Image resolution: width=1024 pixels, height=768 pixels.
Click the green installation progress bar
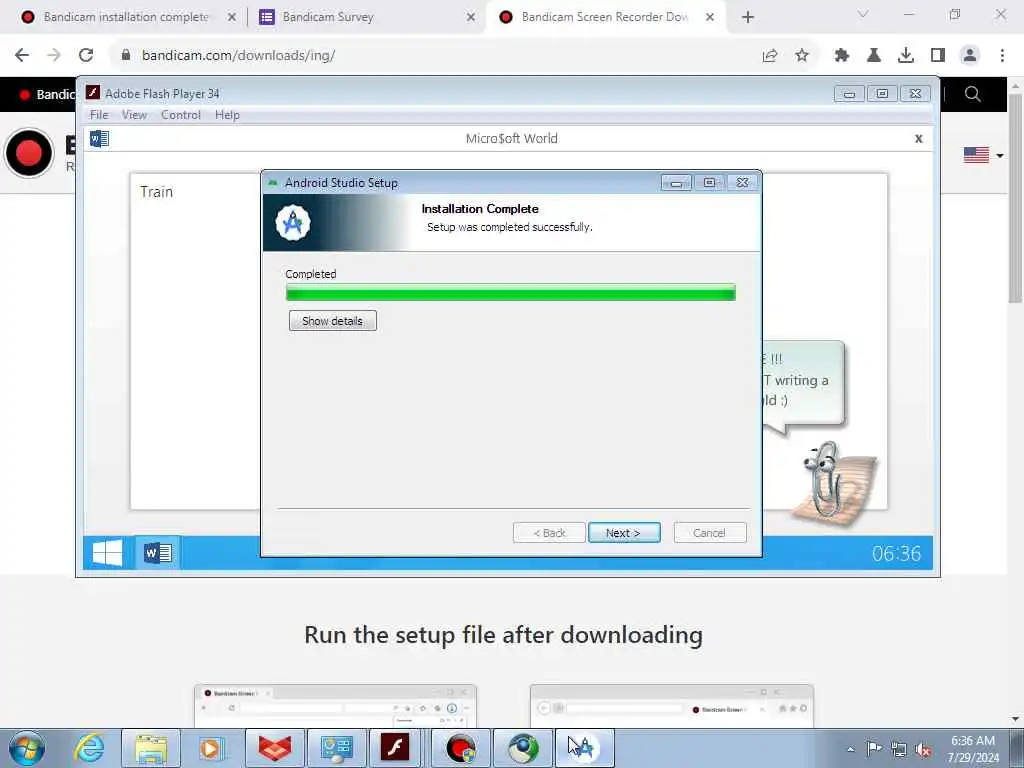click(x=511, y=293)
